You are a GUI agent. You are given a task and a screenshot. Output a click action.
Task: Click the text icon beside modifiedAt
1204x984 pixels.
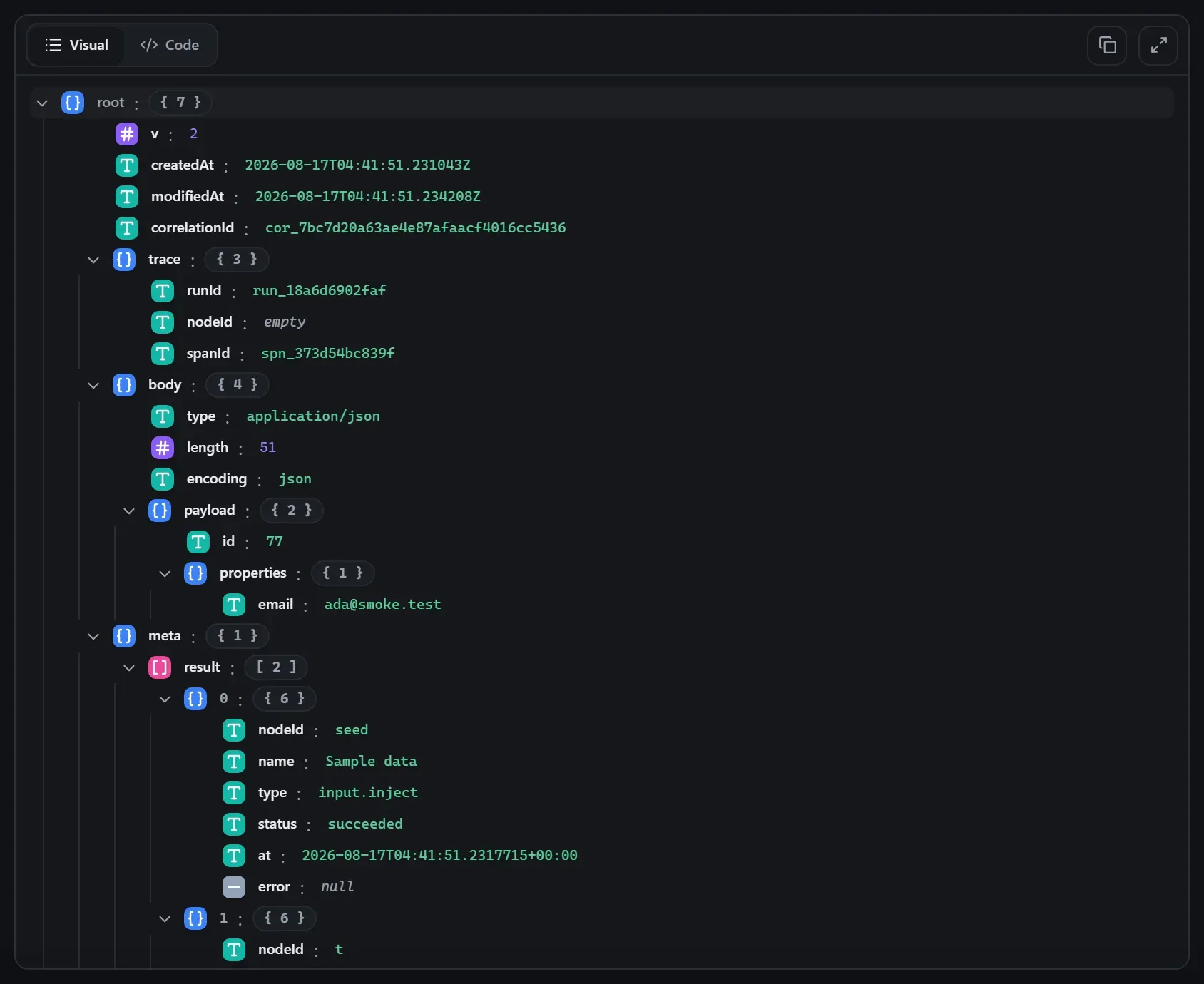[127, 197]
